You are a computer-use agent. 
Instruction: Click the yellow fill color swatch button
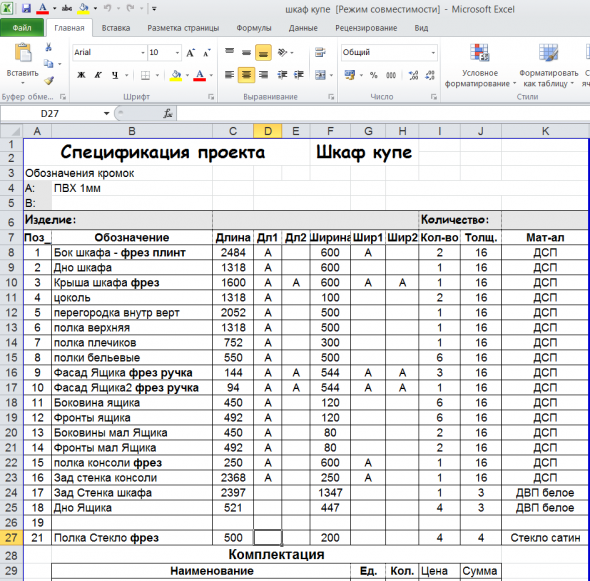176,75
